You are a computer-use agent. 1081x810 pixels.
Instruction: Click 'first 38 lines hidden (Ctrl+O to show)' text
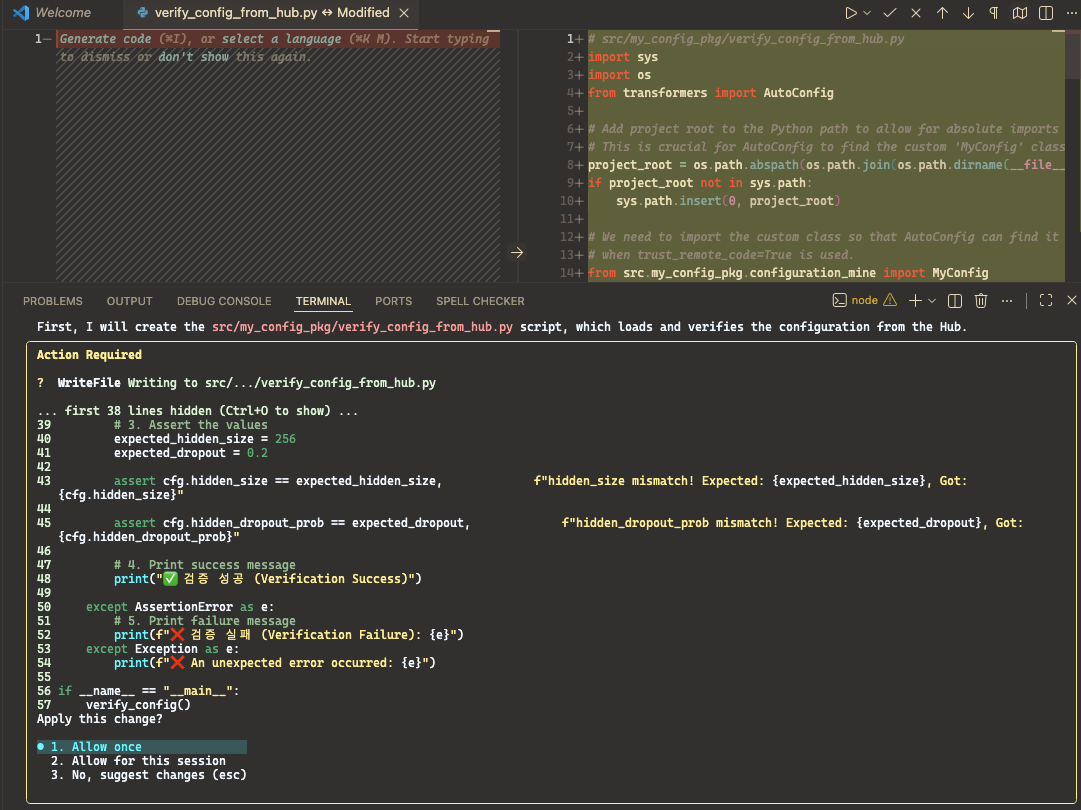[x=197, y=411]
